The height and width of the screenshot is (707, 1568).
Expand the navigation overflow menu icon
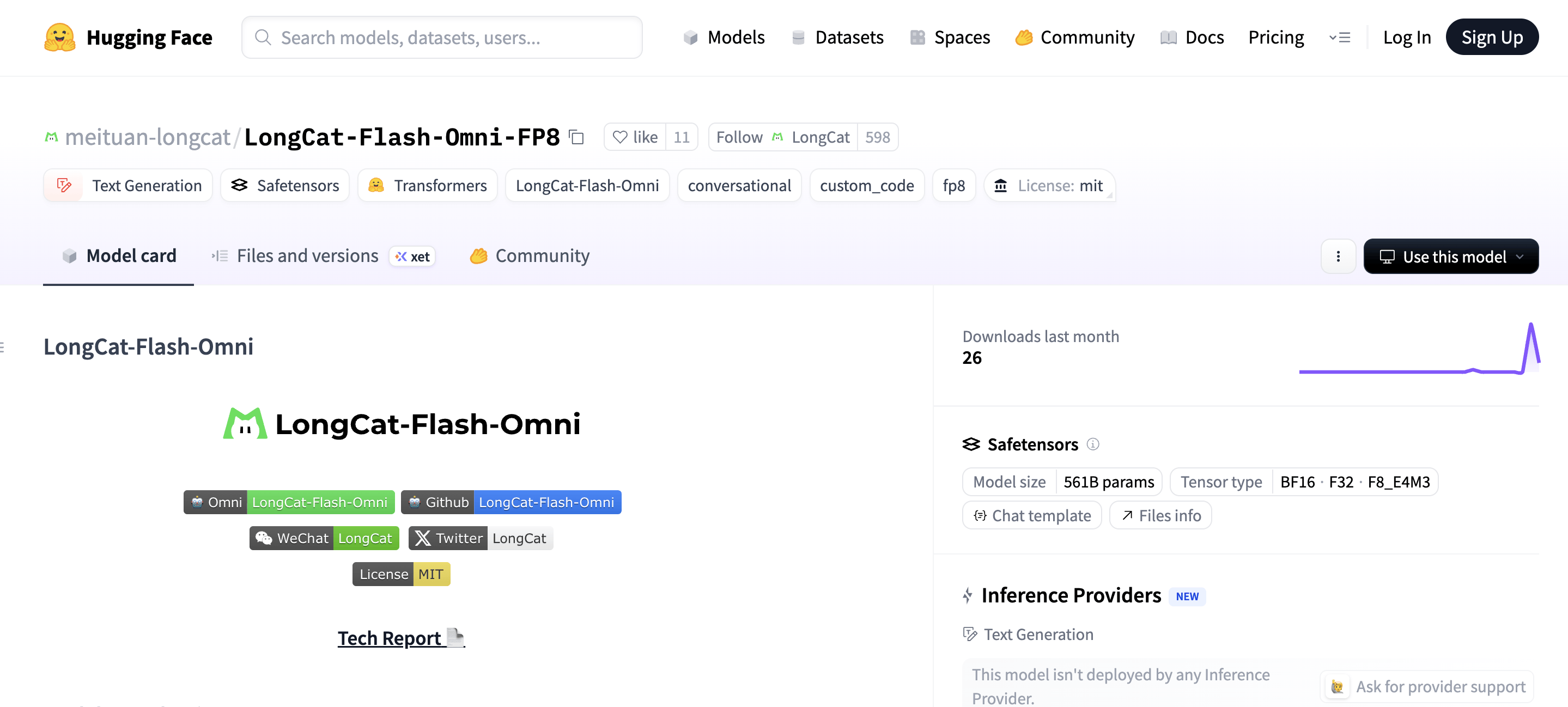1339,38
